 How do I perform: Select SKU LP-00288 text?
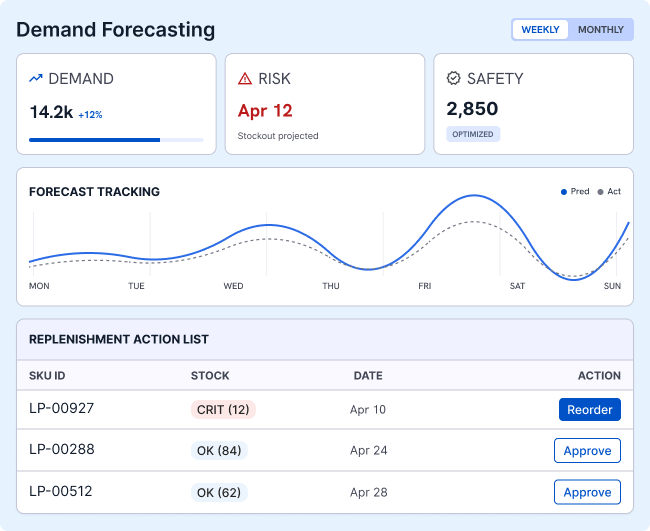click(x=62, y=449)
